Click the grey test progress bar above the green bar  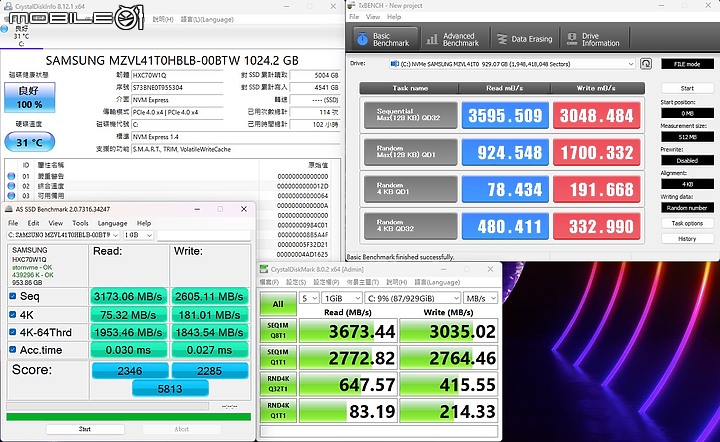[x=107, y=406]
